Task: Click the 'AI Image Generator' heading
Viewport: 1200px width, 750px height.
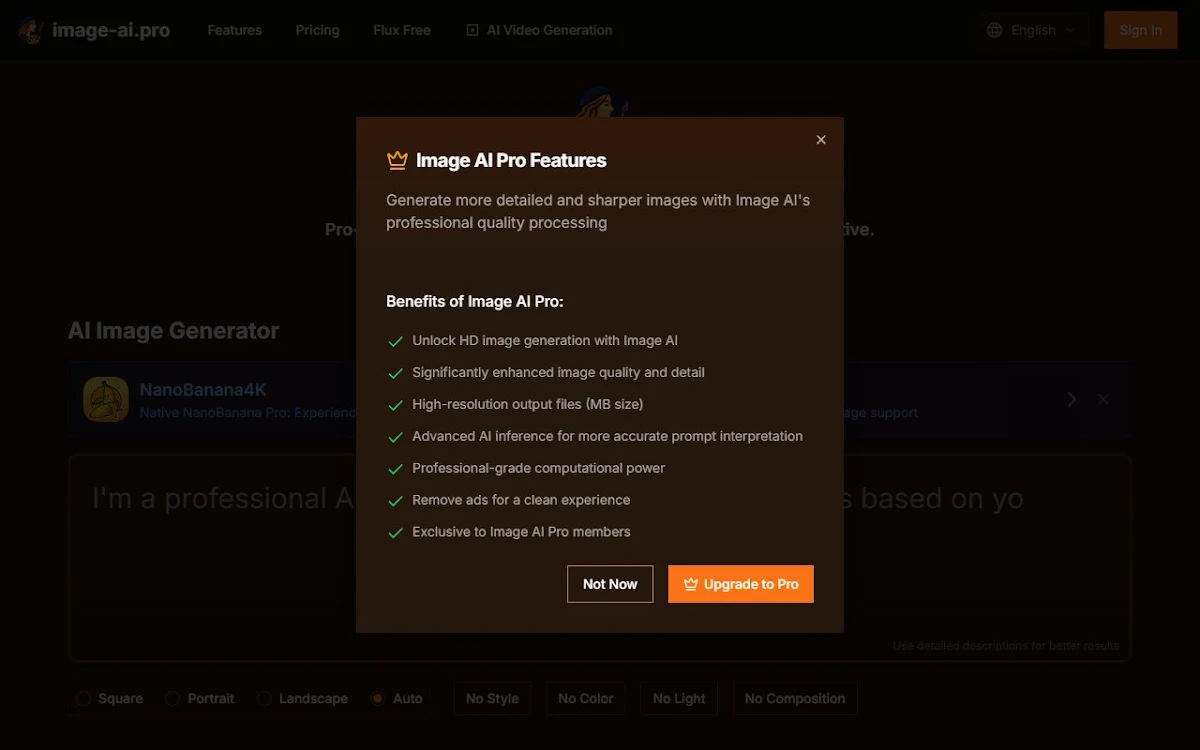Action: pyautogui.click(x=174, y=331)
